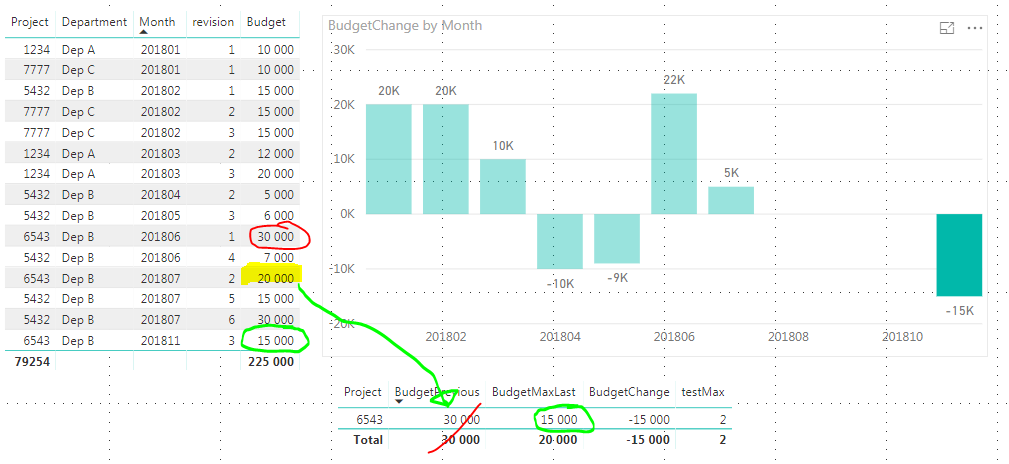This screenshot has width=1009, height=464.
Task: Select Budget 12 000 cell
Action: [273, 153]
